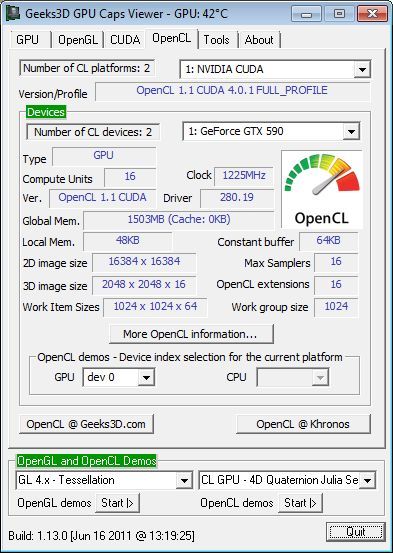Click the Number of CL devices field
The image size is (393, 553).
point(93,132)
